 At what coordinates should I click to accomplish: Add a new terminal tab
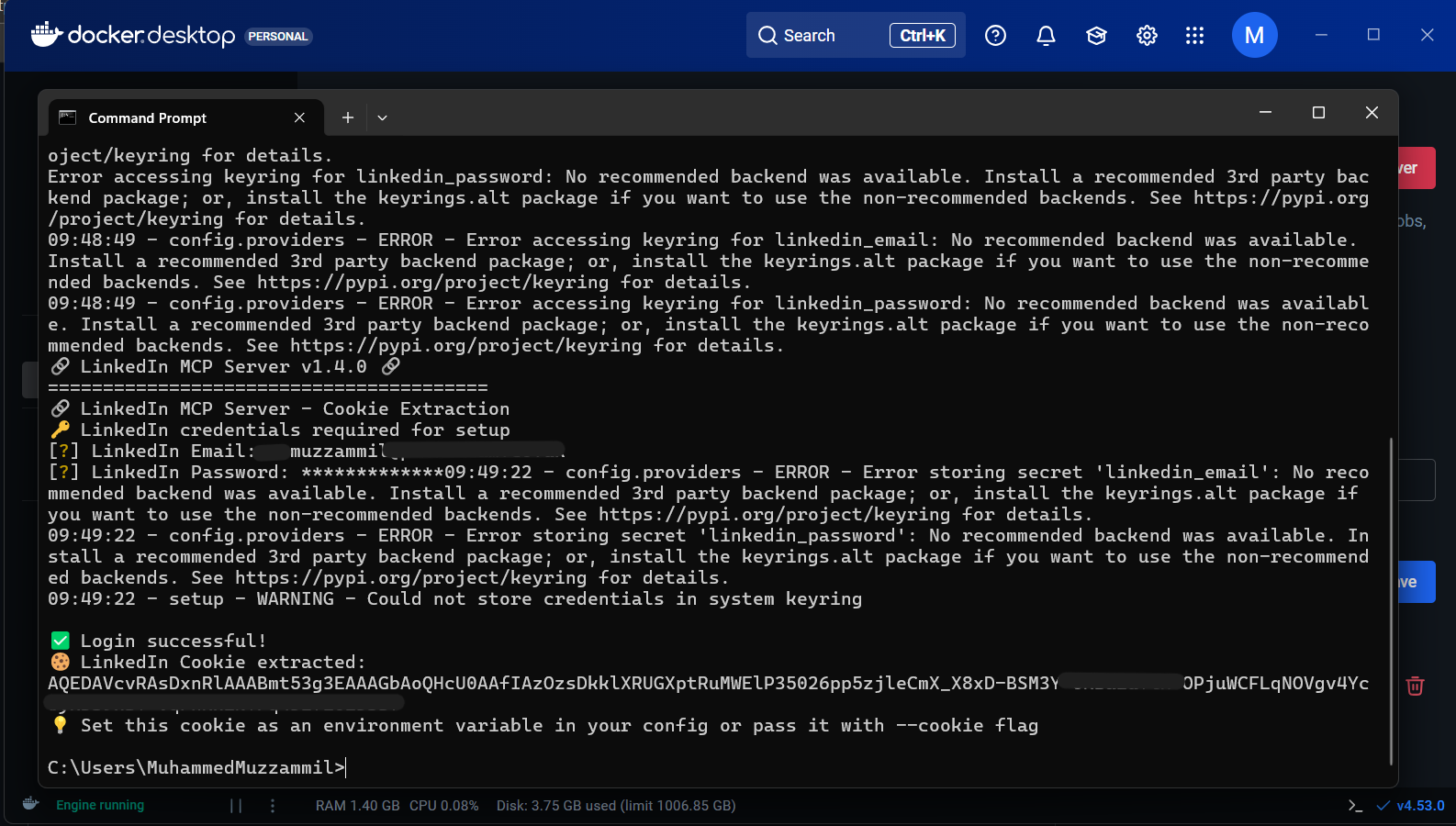click(x=348, y=117)
